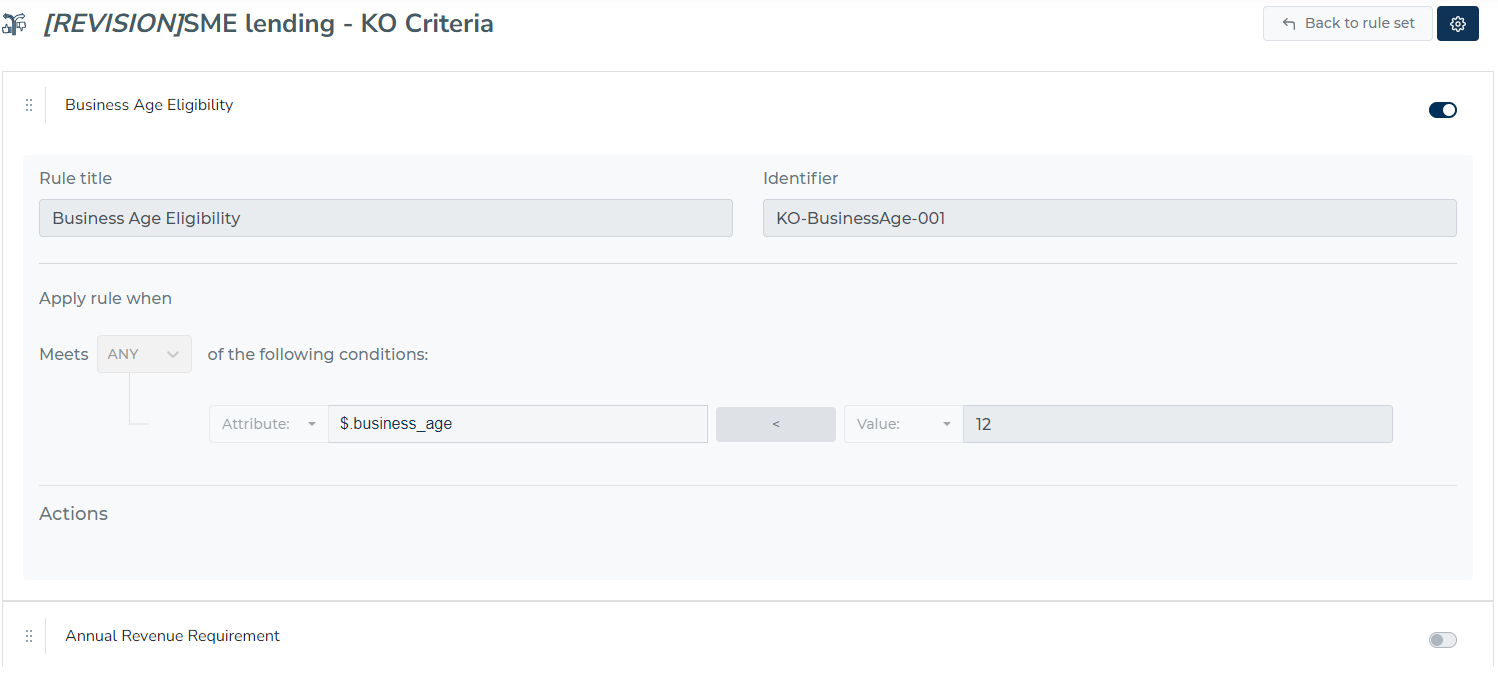Click the Identifier field KO-BusinessAge-001
Image resolution: width=1498 pixels, height=681 pixels.
pos(1110,218)
